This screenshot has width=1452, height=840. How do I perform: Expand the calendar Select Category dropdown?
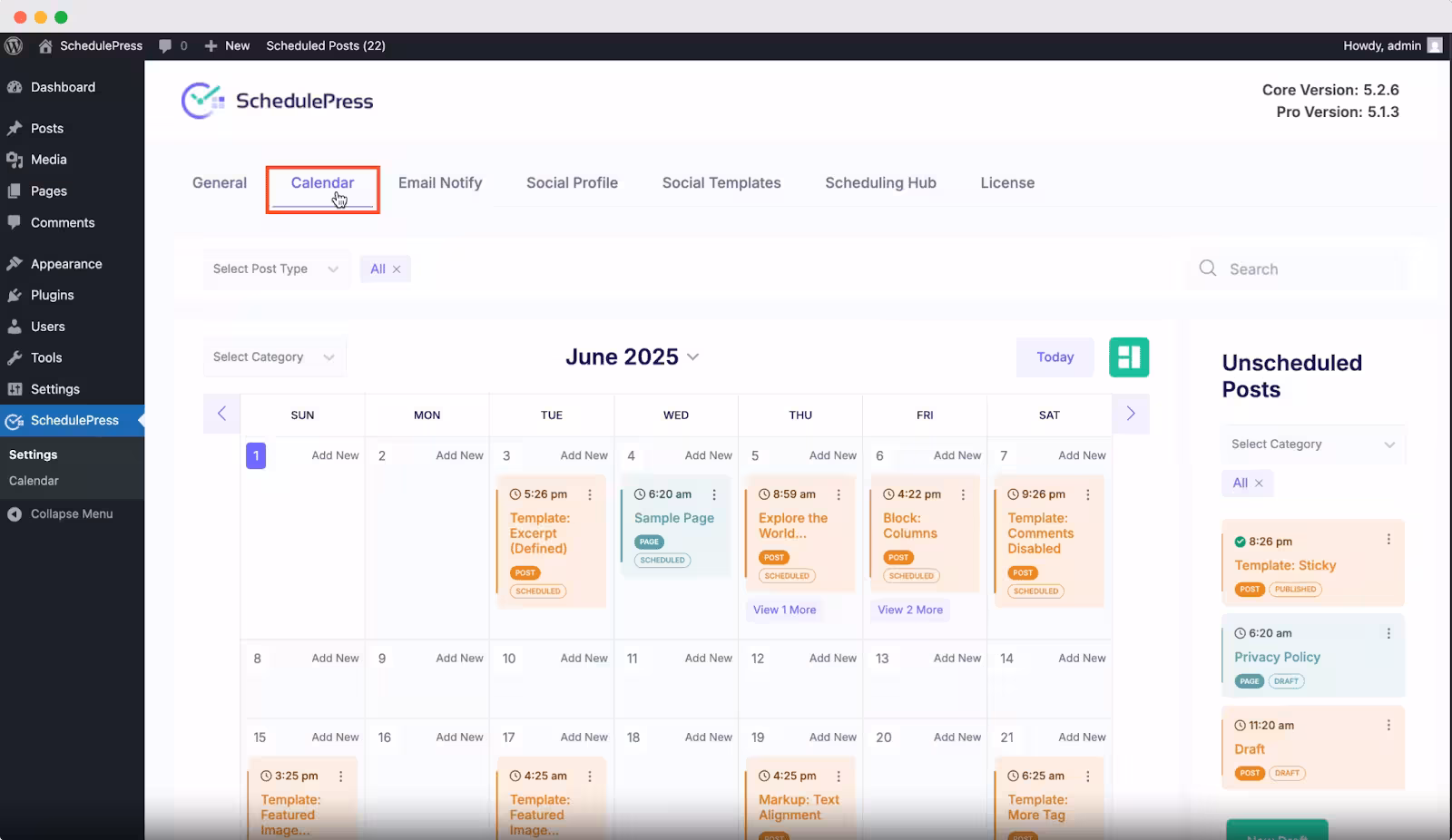[275, 357]
